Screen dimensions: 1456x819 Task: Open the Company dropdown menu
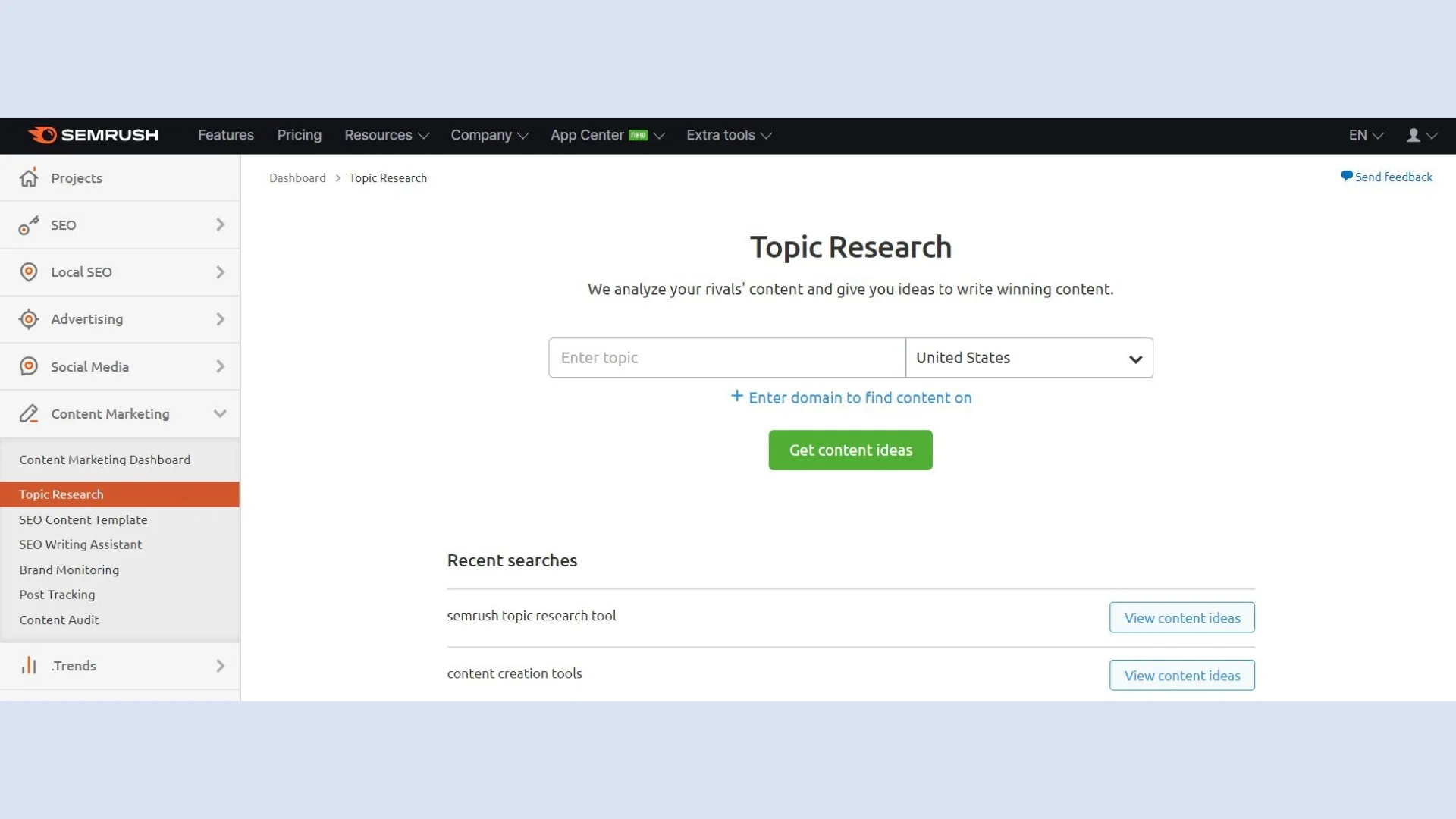(489, 135)
